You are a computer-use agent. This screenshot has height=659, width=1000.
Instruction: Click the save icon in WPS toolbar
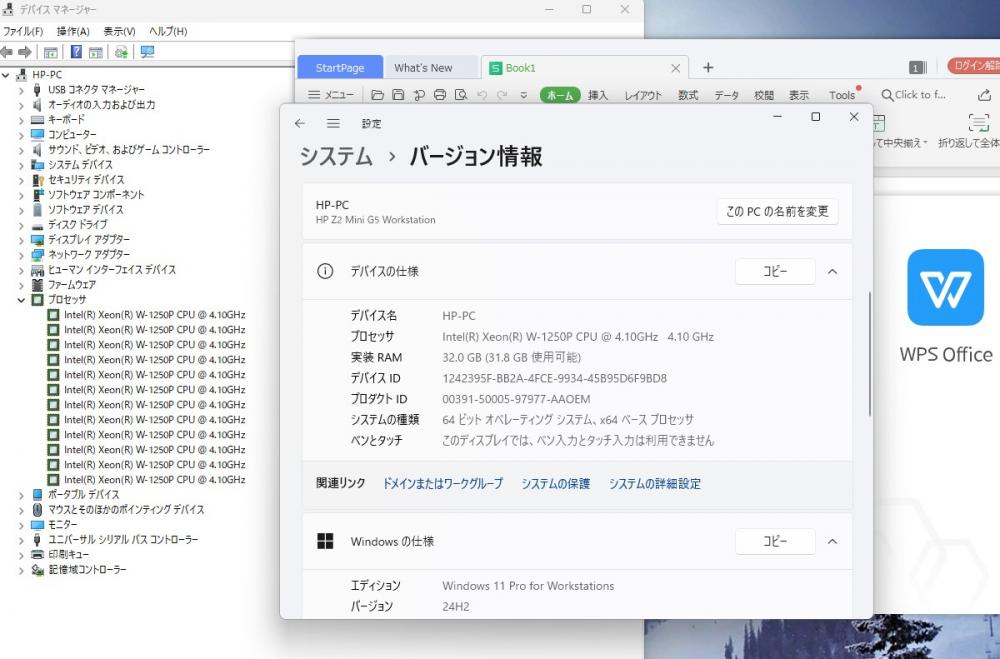click(x=398, y=95)
